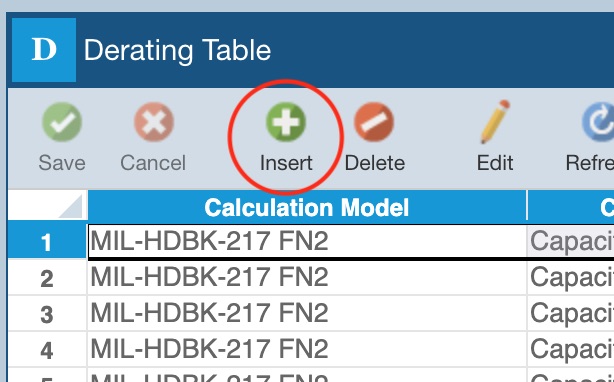Click the green Save checkmark icon
614x382 pixels.
(62, 122)
